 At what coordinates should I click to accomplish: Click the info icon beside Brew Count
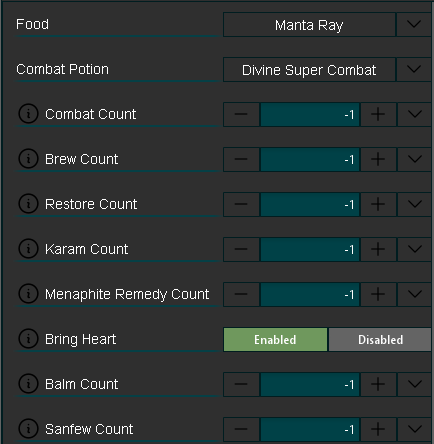[28, 159]
